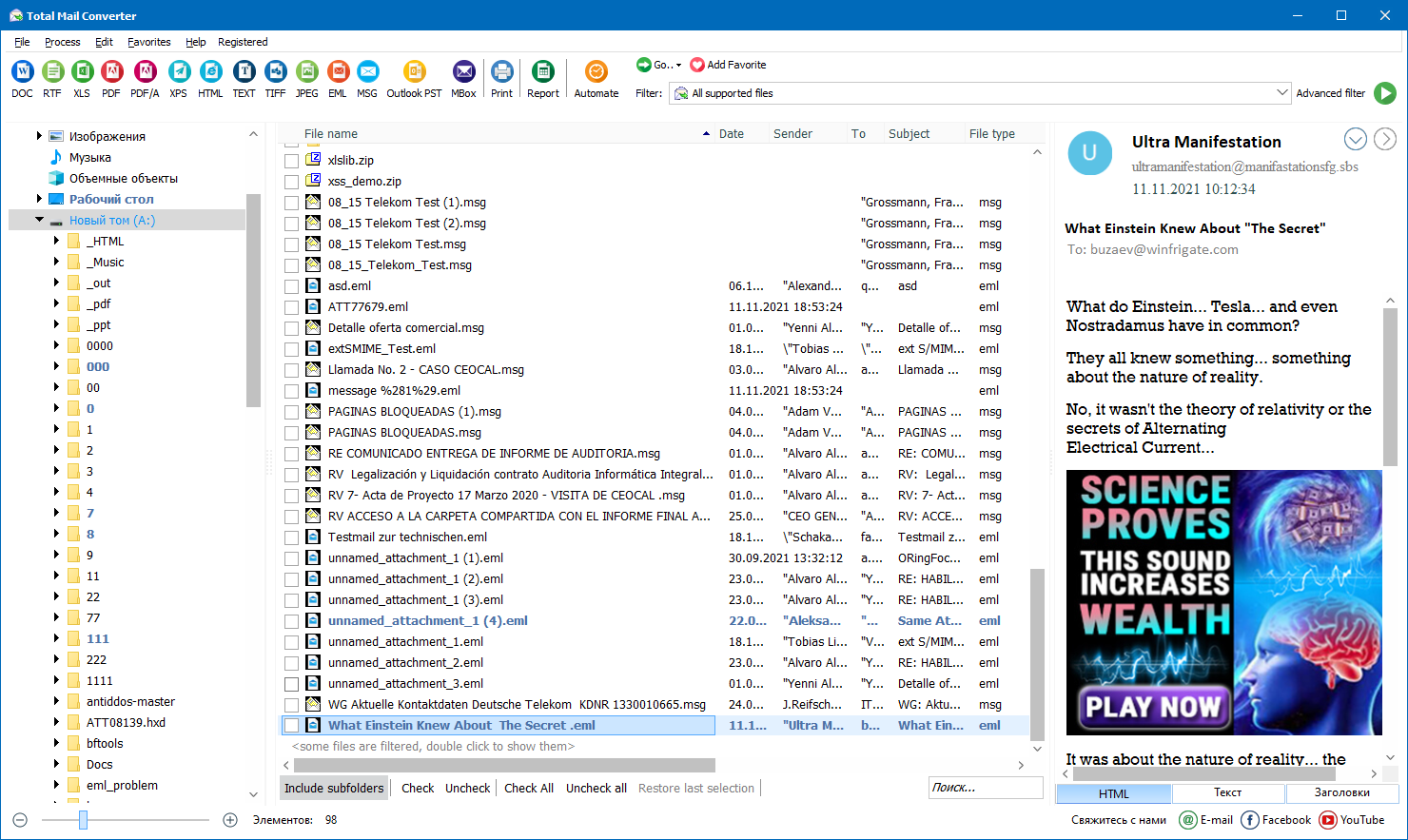Check the box for PAGINAS BLOQUEADAS.msg

point(291,432)
